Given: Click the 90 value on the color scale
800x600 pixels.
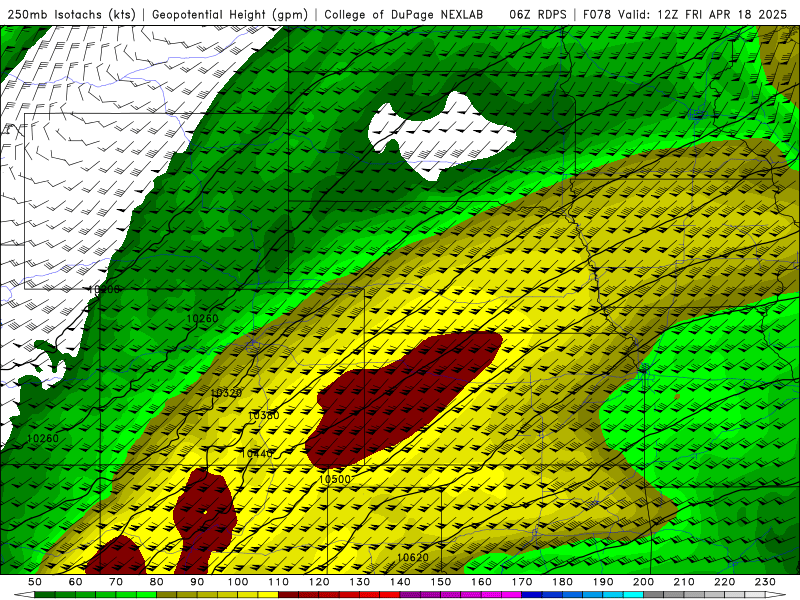Looking at the screenshot, I should [x=197, y=582].
